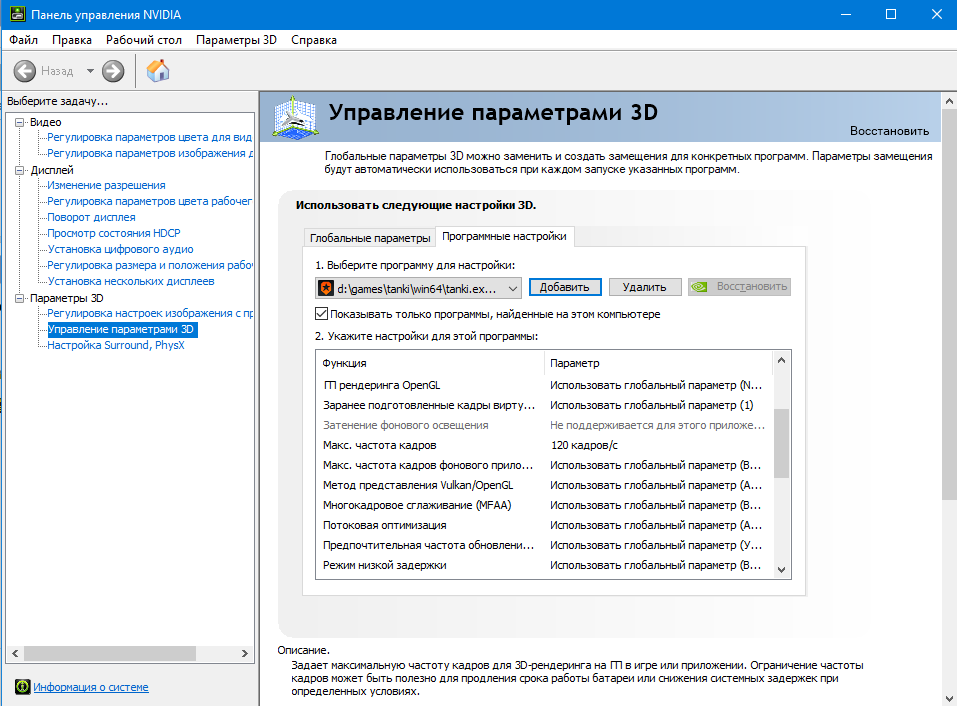Image resolution: width=957 pixels, height=706 pixels.
Task: Select Заранее подготовленные кадры row
Action: coord(544,405)
